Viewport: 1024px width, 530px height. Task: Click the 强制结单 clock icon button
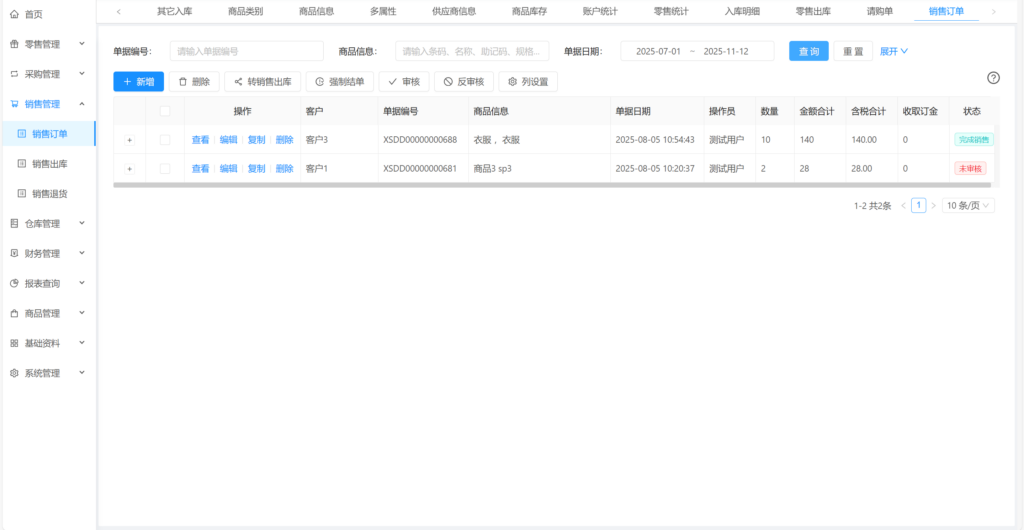coord(339,82)
